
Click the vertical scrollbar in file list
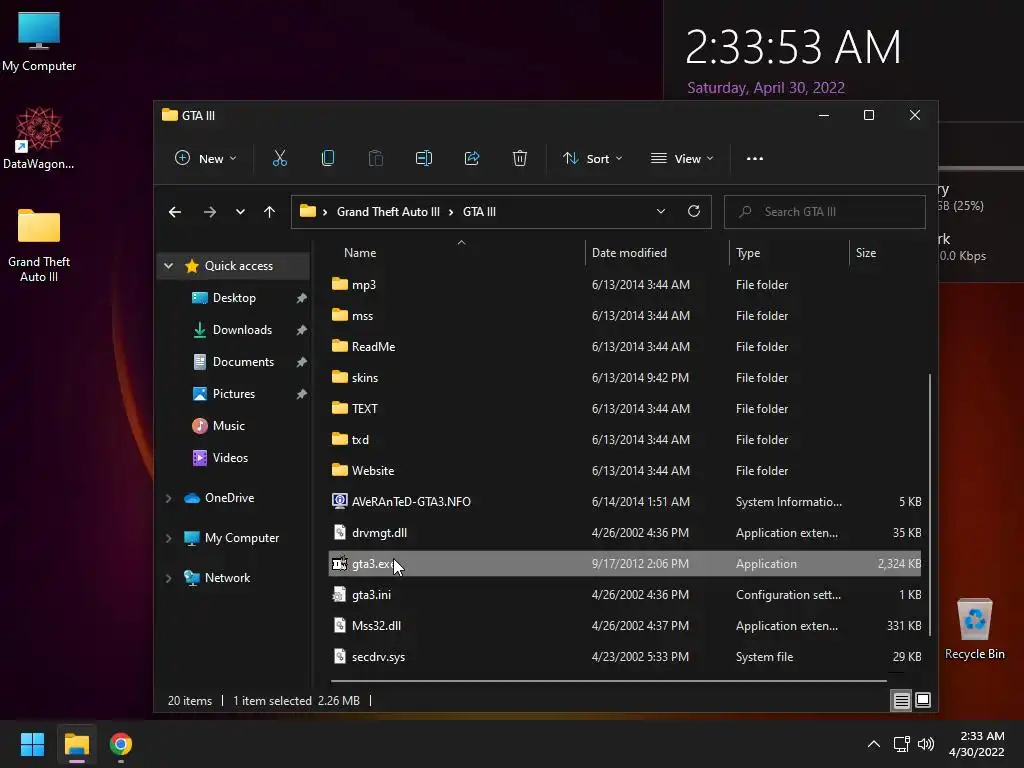[929, 504]
